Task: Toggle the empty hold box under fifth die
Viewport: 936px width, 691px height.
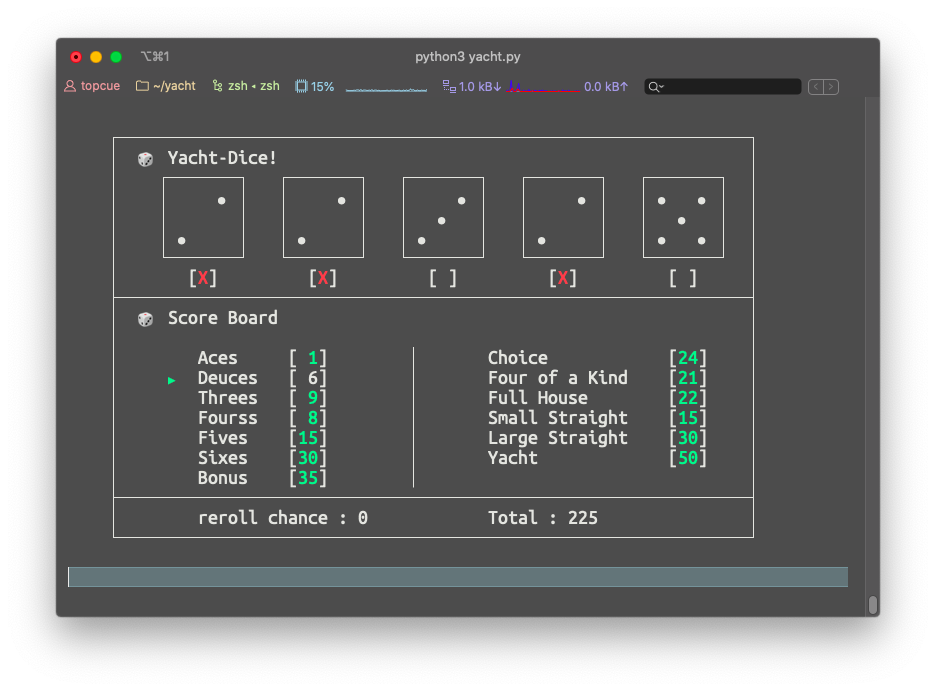Action: tap(683, 278)
